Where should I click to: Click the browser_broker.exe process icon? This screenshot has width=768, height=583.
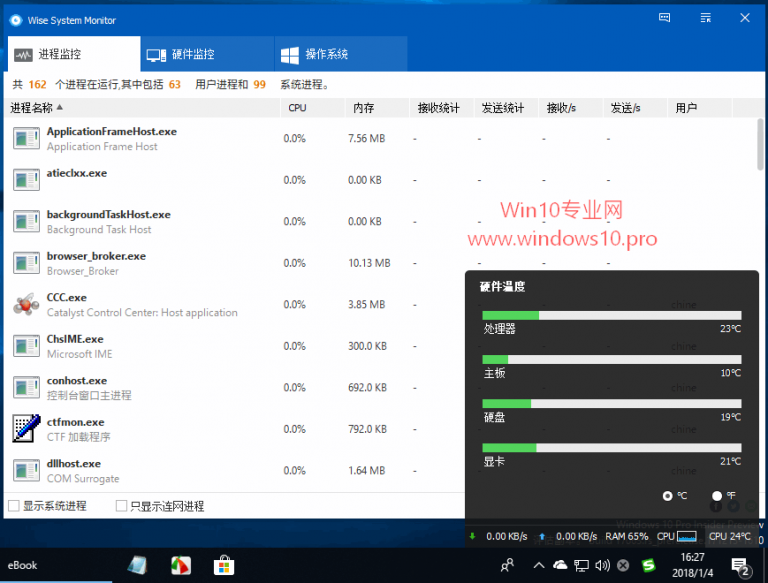coord(26,263)
